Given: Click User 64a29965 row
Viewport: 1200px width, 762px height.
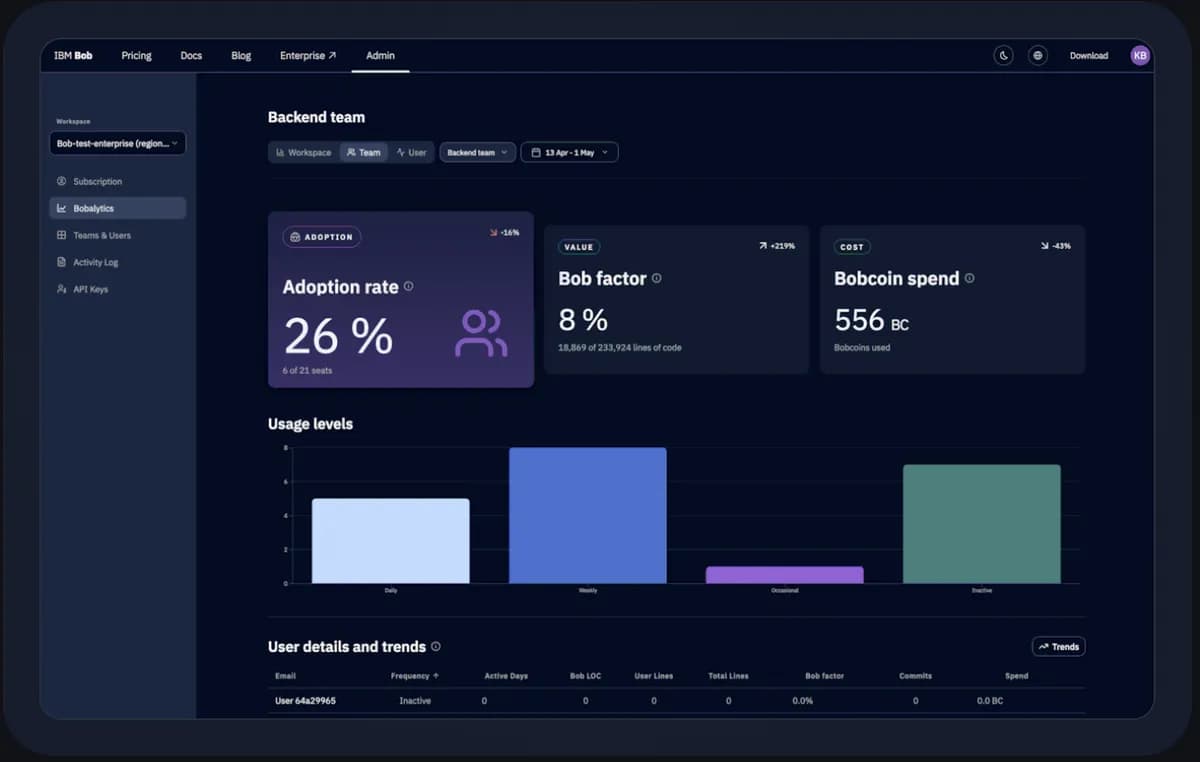Looking at the screenshot, I should click(x=675, y=701).
